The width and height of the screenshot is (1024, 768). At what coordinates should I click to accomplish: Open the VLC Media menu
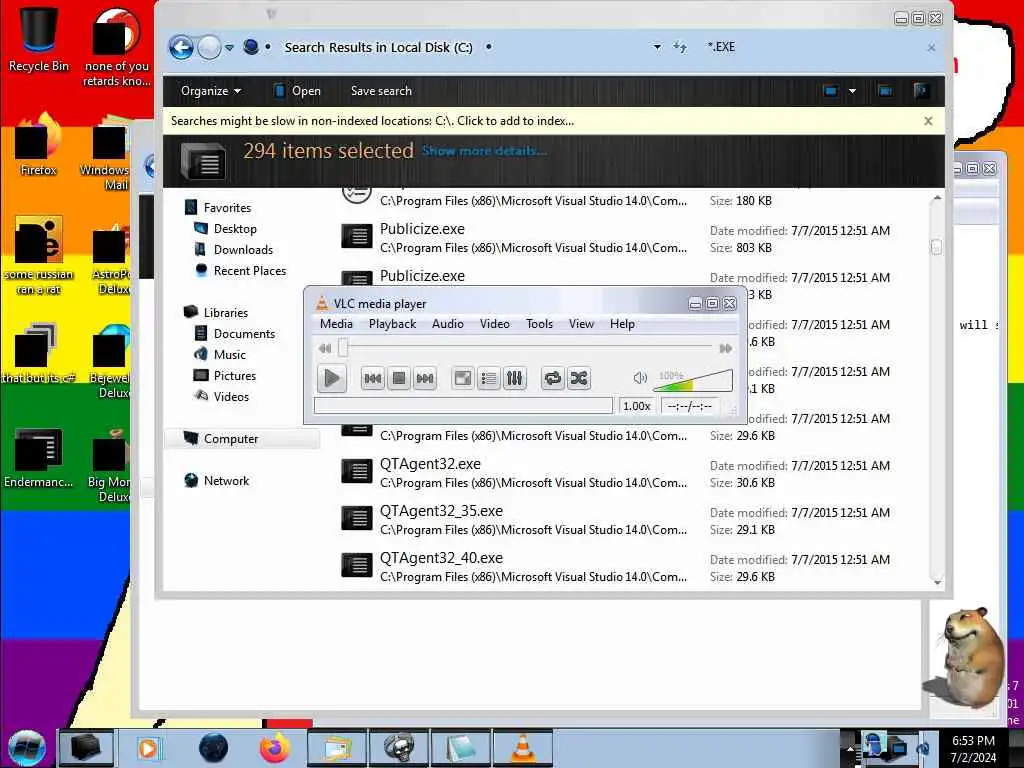[336, 324]
